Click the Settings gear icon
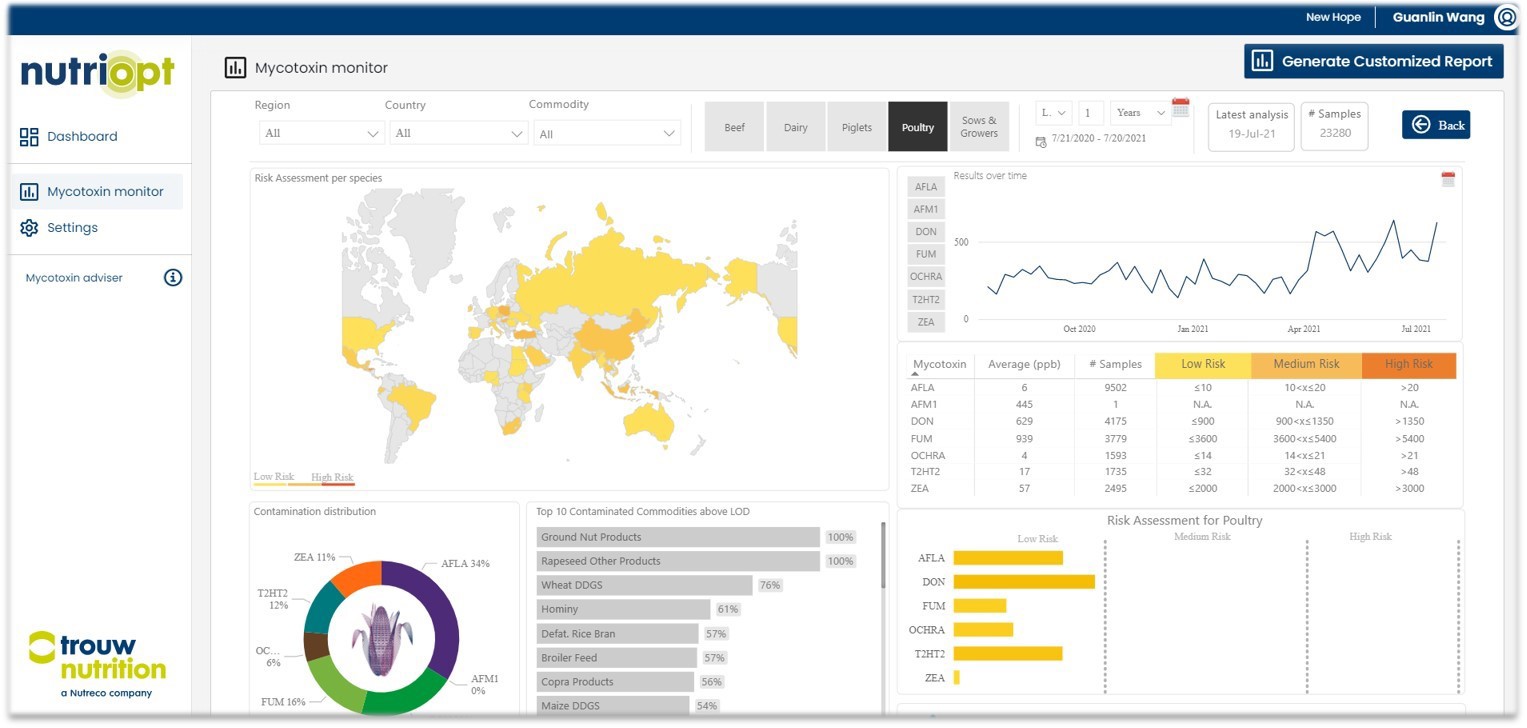Screen dimensions: 1527x728 29,228
